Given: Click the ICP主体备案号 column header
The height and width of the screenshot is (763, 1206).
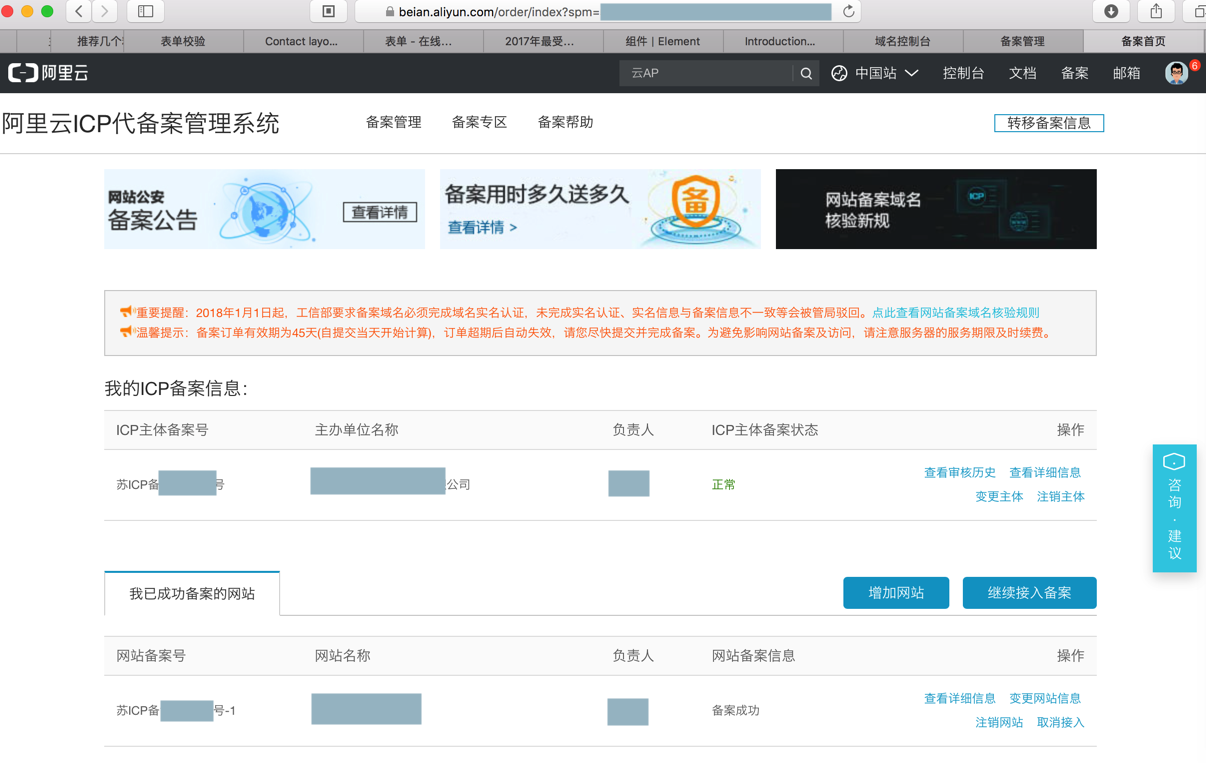Looking at the screenshot, I should [162, 430].
